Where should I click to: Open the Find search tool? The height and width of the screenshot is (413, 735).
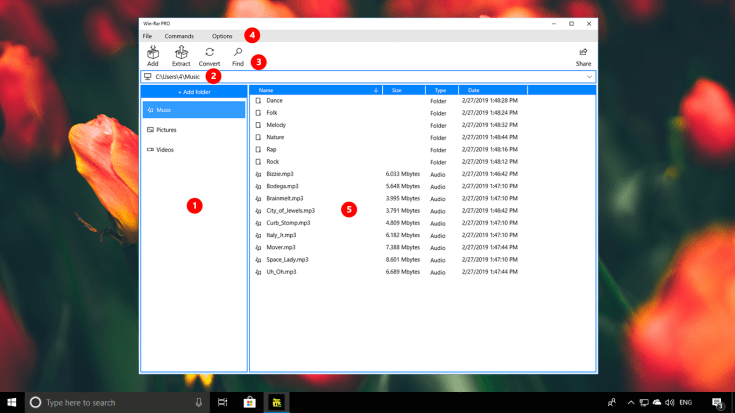point(238,53)
